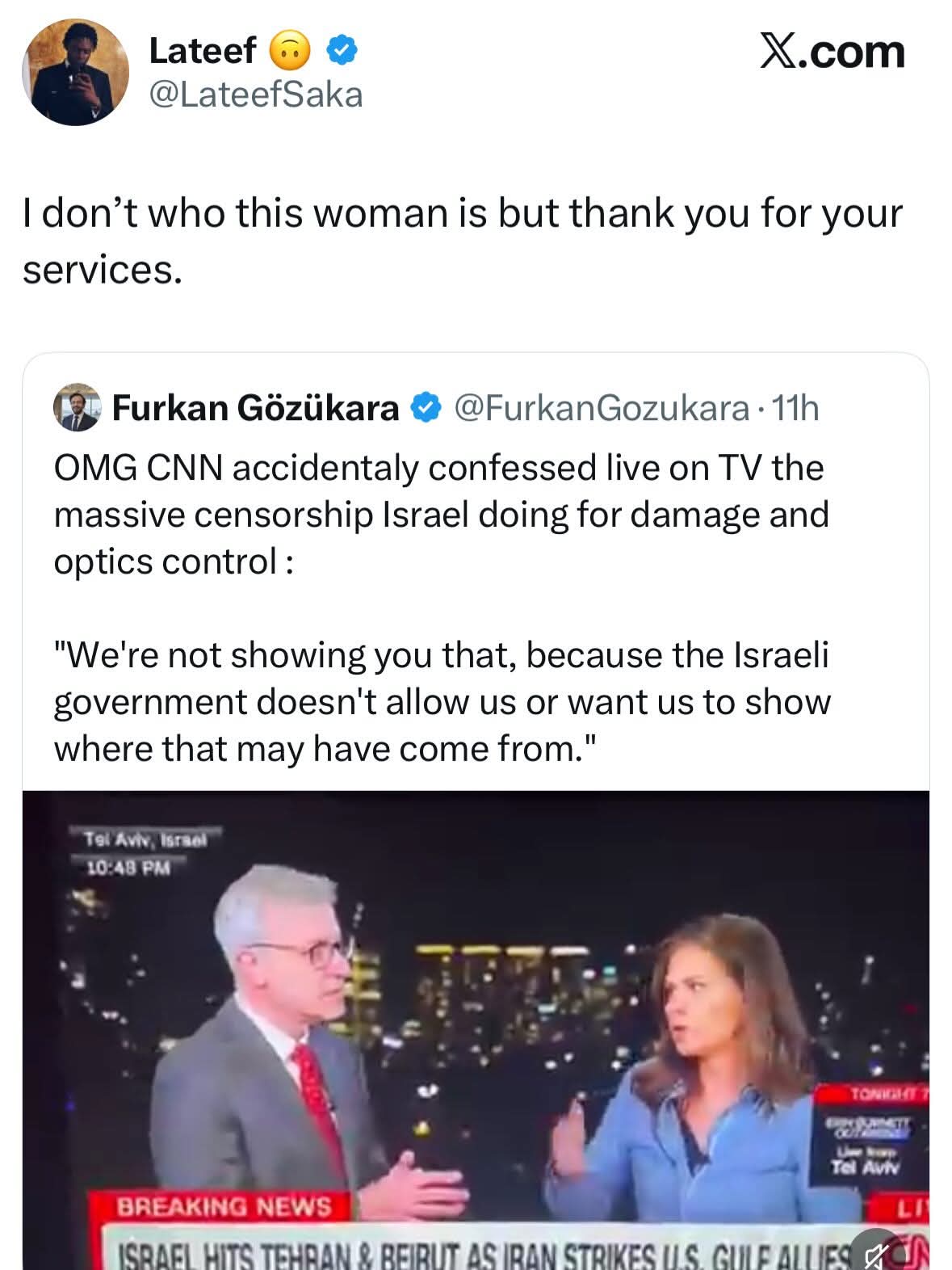Click Furkan Gözükara's verified checkmark
Viewport: 952px width, 1270px height.
[x=426, y=409]
